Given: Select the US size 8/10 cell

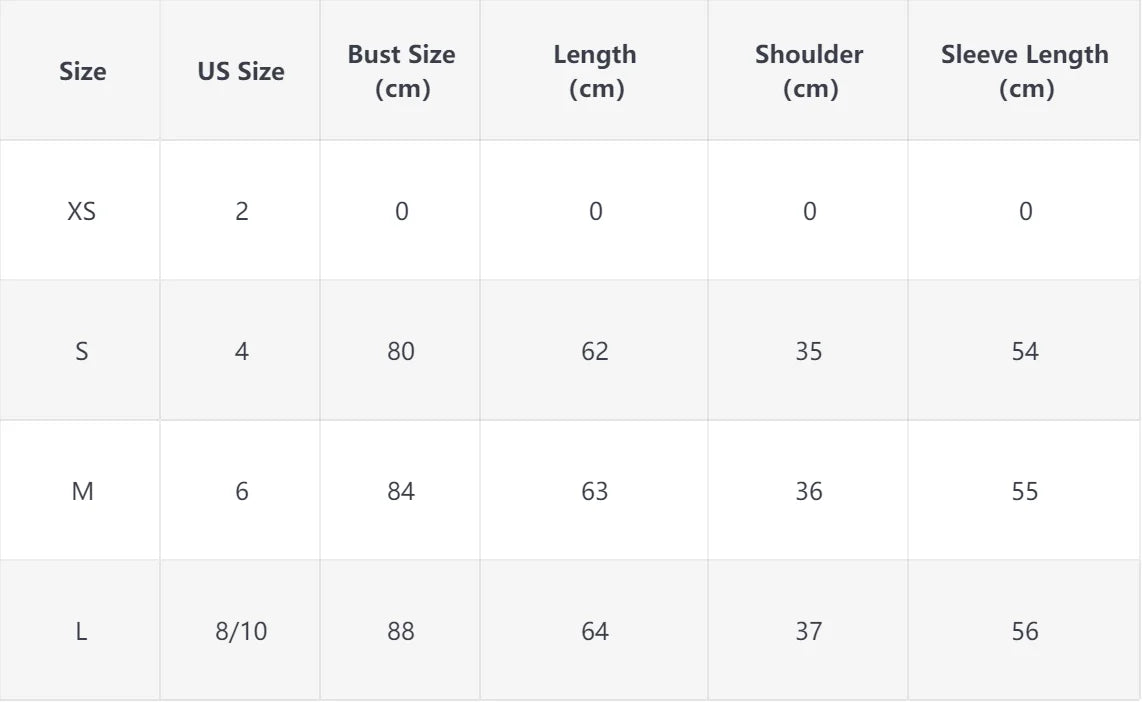Looking at the screenshot, I should coord(241,631).
